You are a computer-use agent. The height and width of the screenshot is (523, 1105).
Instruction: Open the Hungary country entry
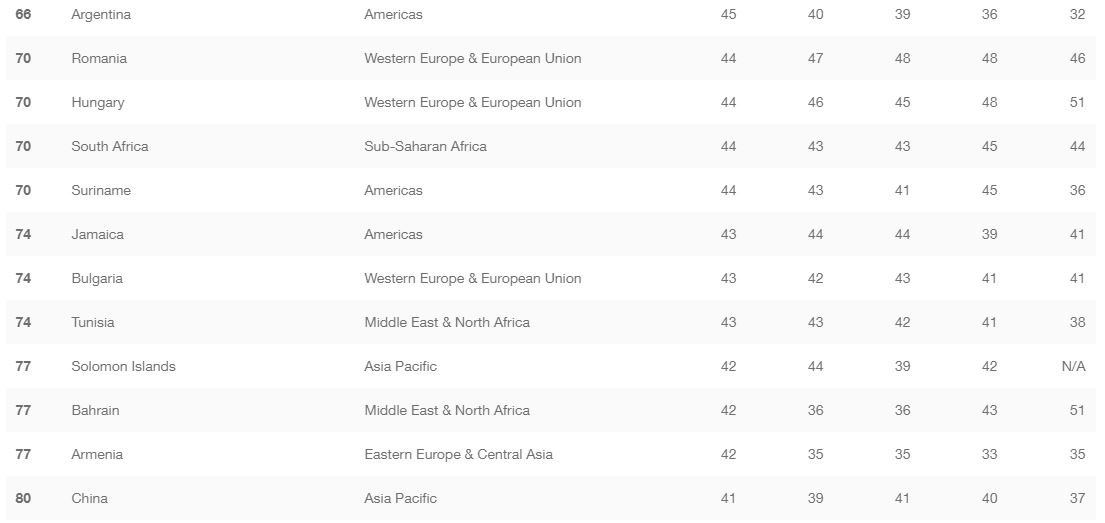click(98, 103)
